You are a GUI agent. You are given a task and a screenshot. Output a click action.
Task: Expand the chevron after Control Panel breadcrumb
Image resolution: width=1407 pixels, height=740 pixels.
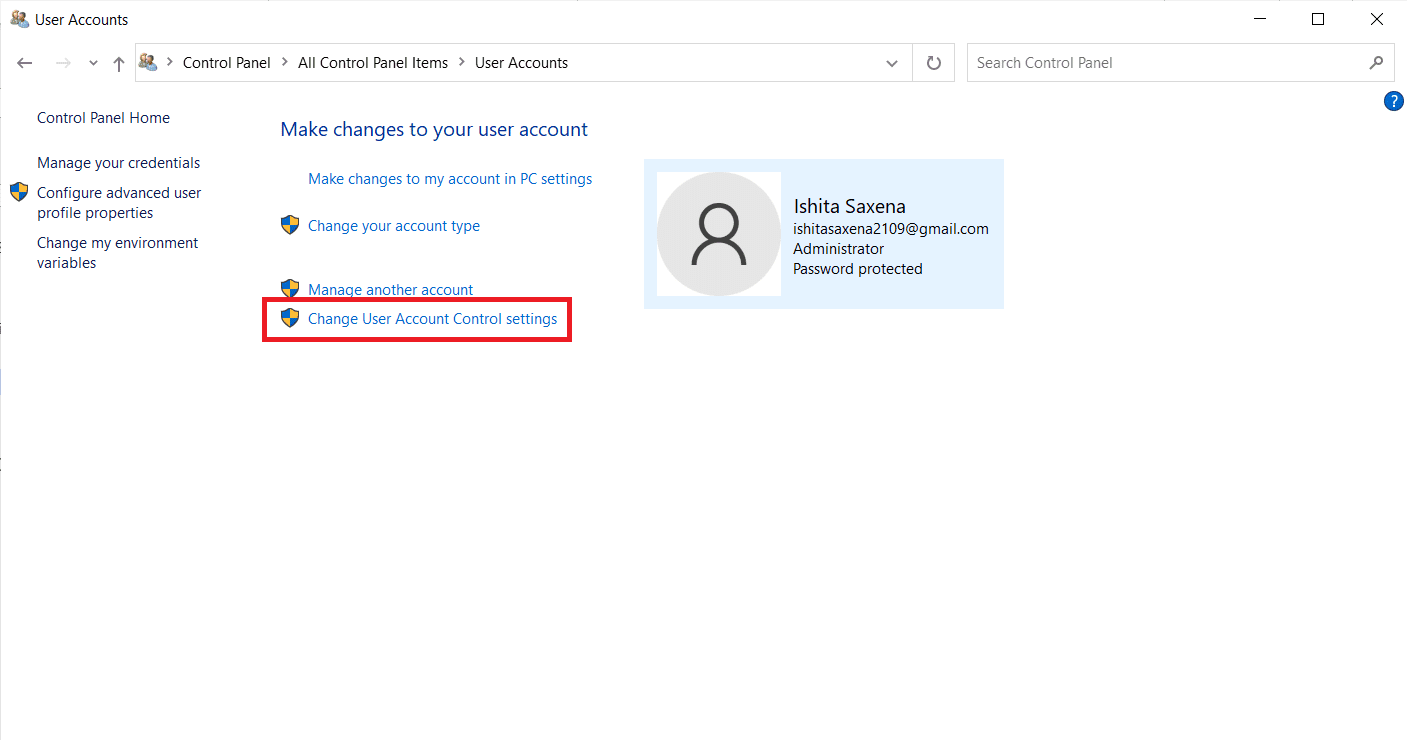coord(283,62)
